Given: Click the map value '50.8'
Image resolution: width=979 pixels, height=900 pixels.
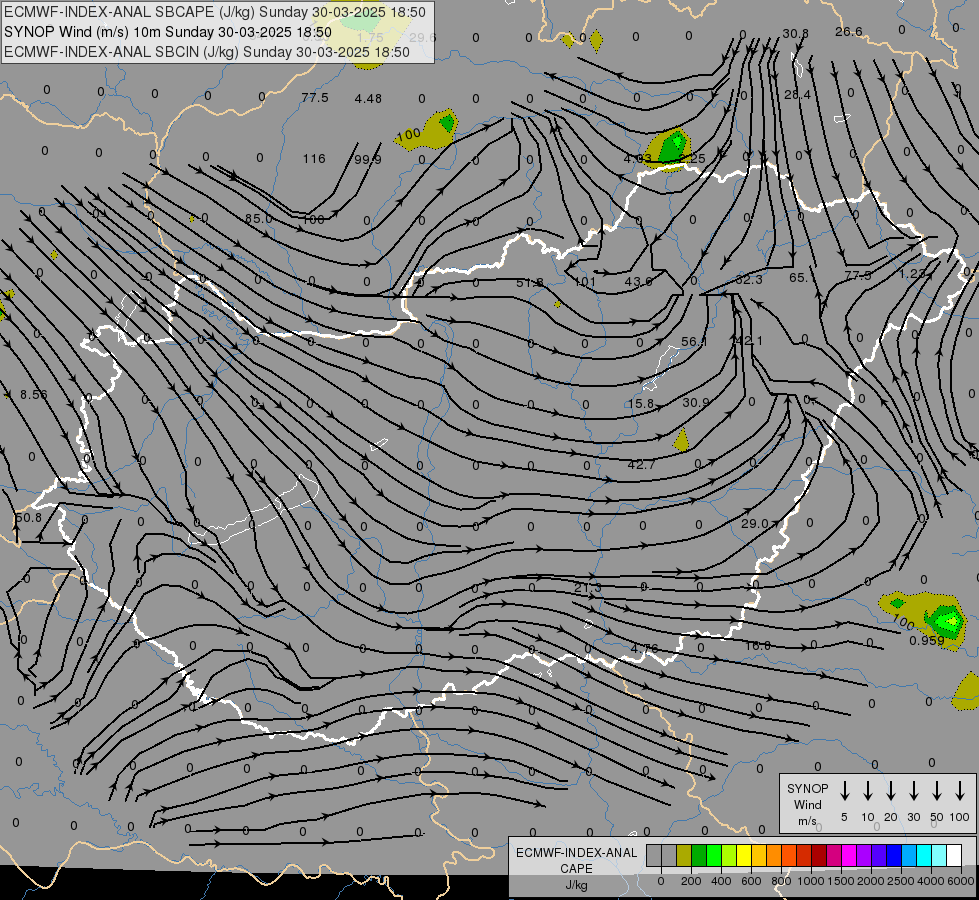Looking at the screenshot, I should coord(29,517).
